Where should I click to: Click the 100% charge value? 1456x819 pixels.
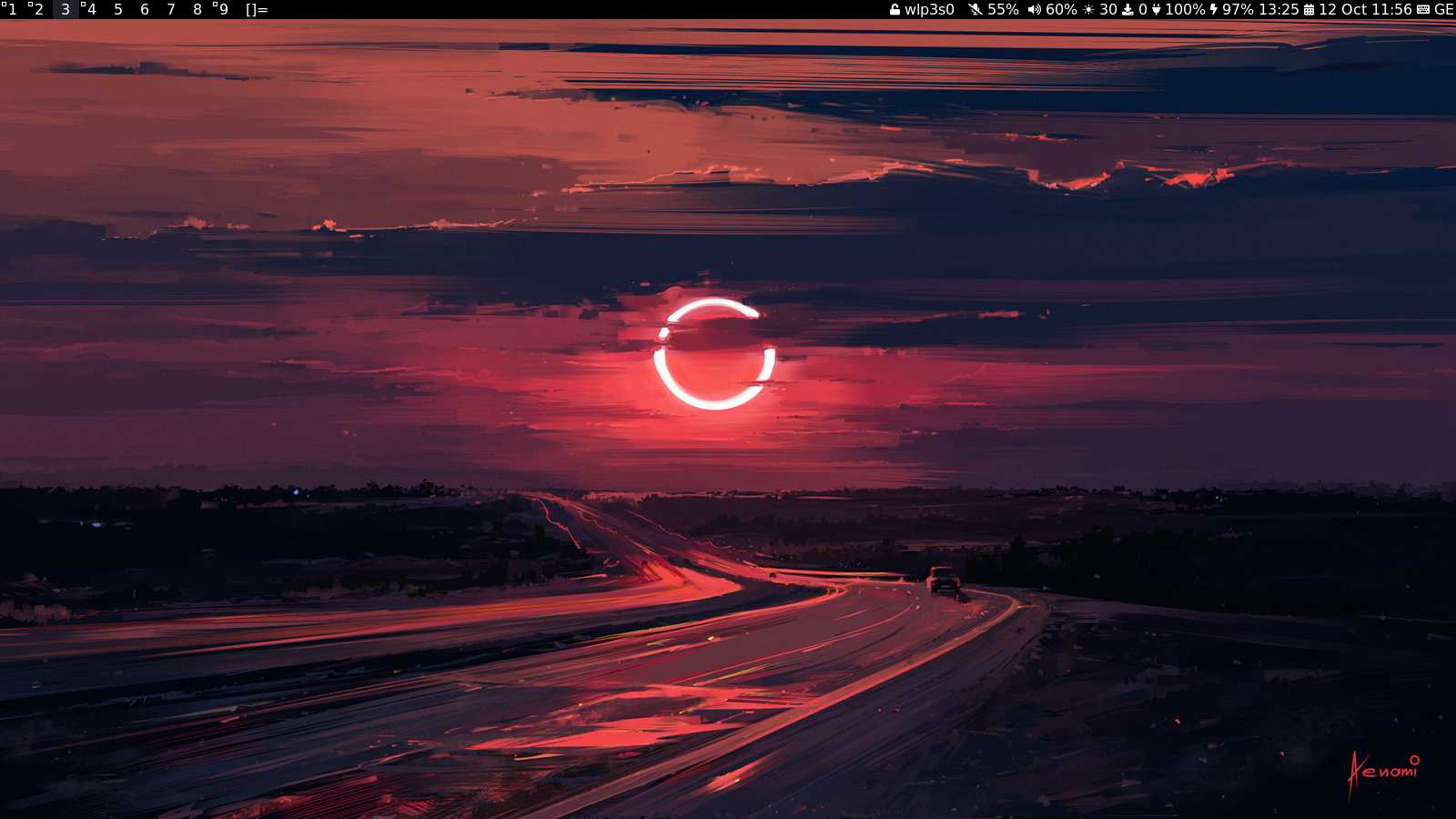(1185, 9)
